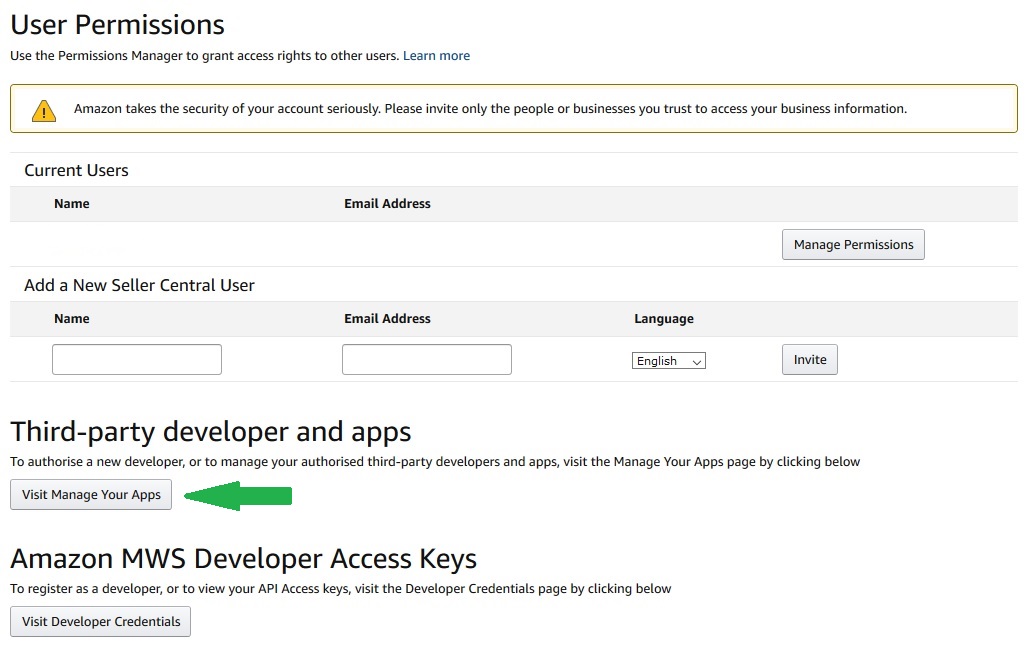Click the Name header under Current Users

pos(72,204)
